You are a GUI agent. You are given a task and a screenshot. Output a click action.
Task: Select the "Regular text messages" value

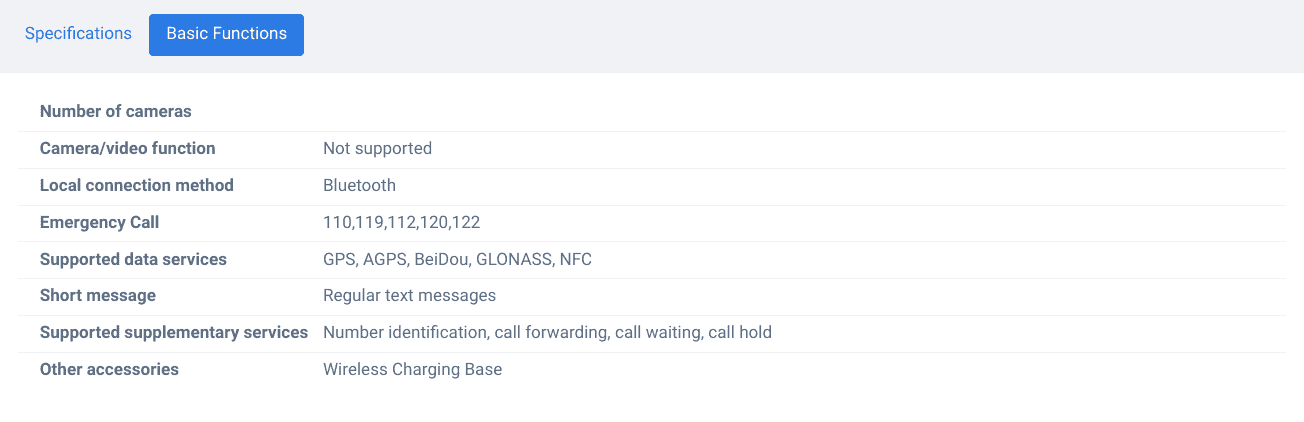409,295
